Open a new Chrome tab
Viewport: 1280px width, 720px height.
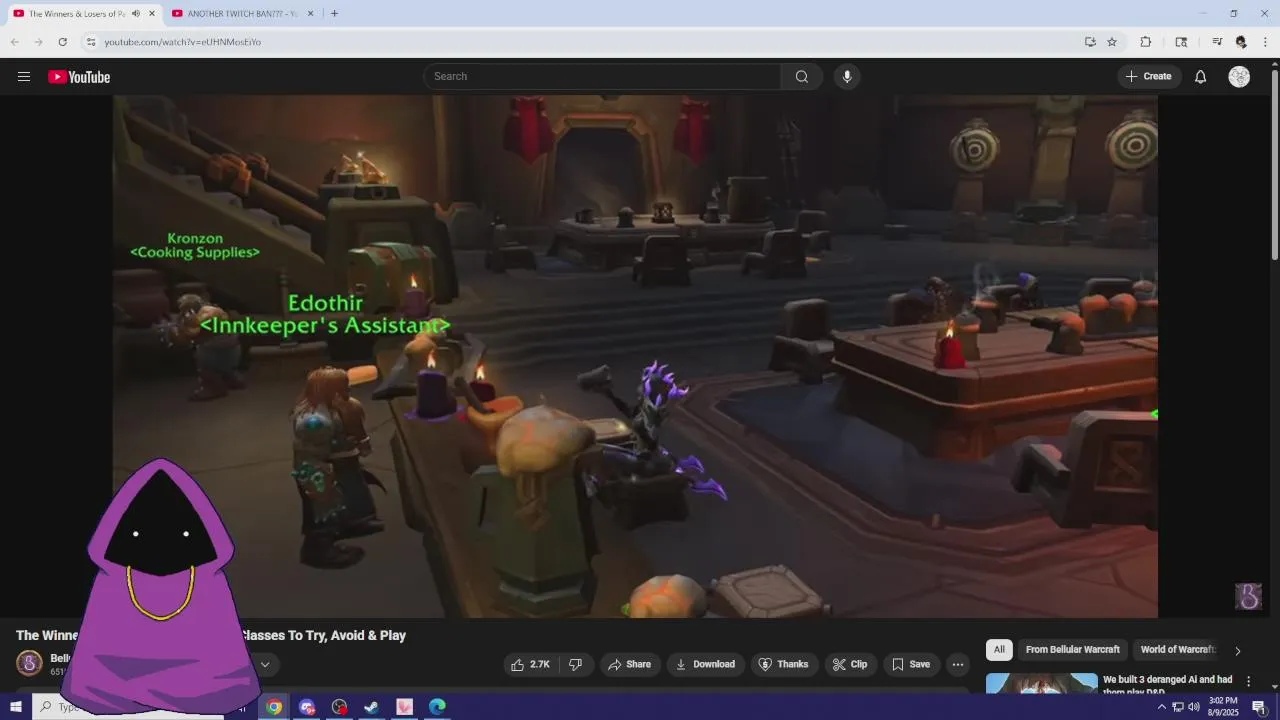coord(334,14)
